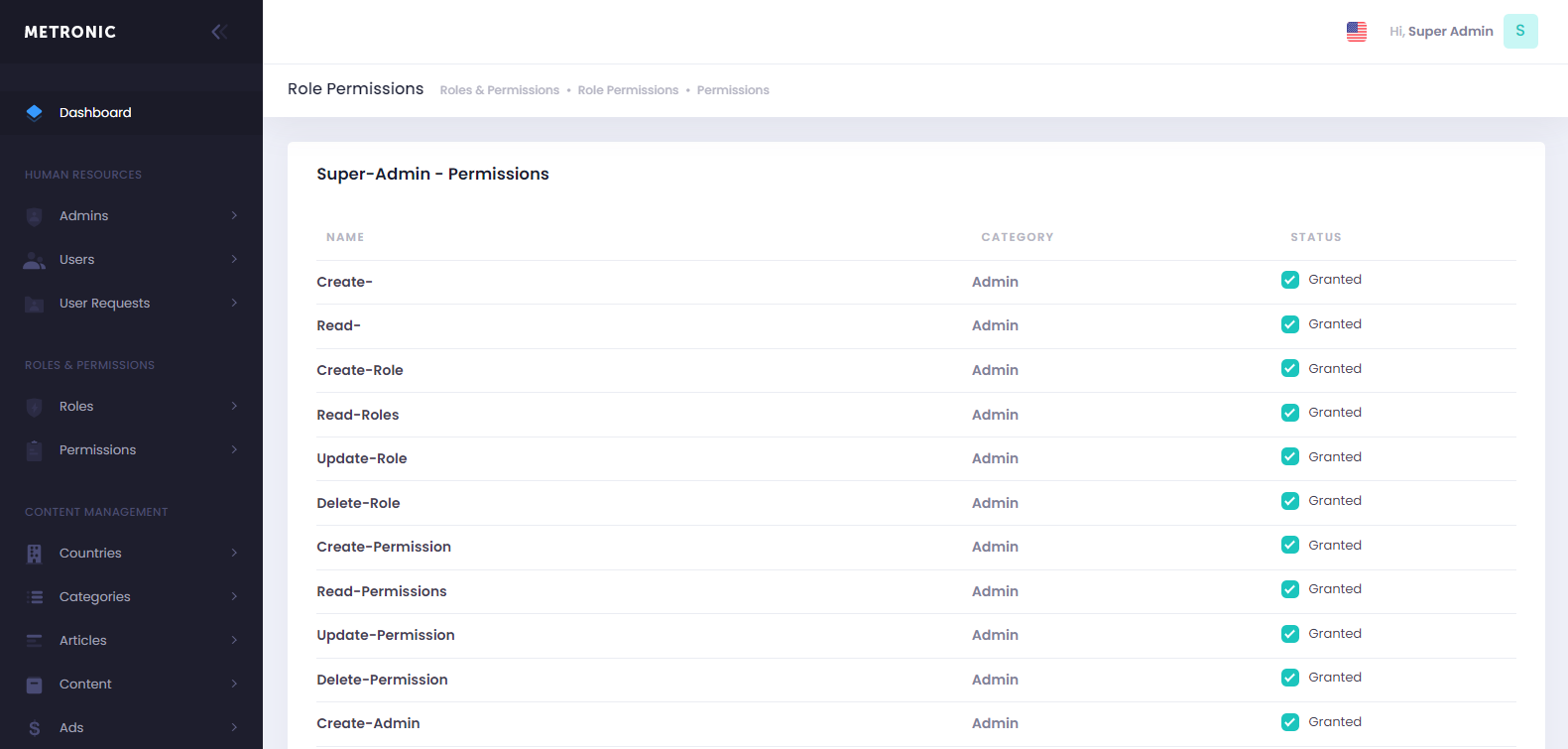Expand the Categories submenu arrow
The width and height of the screenshot is (1568, 749).
pos(234,596)
